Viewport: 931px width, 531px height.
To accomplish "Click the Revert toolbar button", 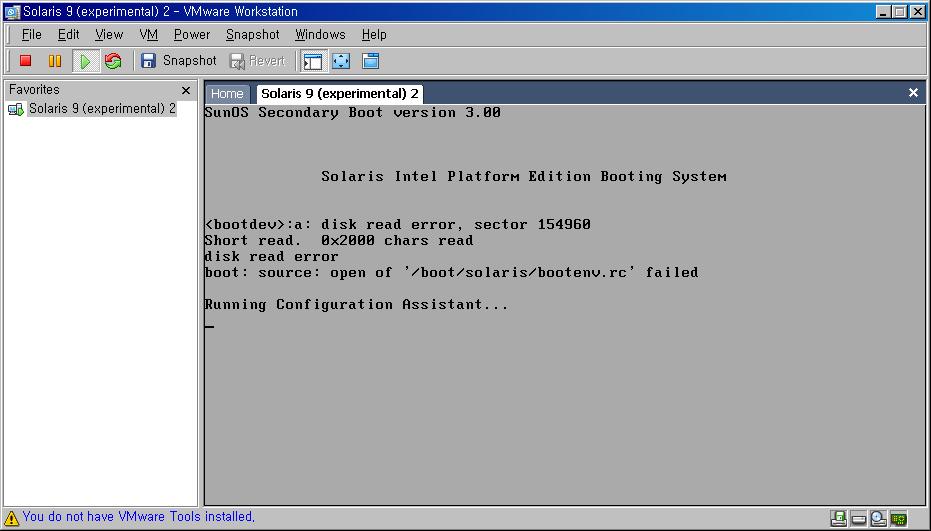I will point(257,61).
